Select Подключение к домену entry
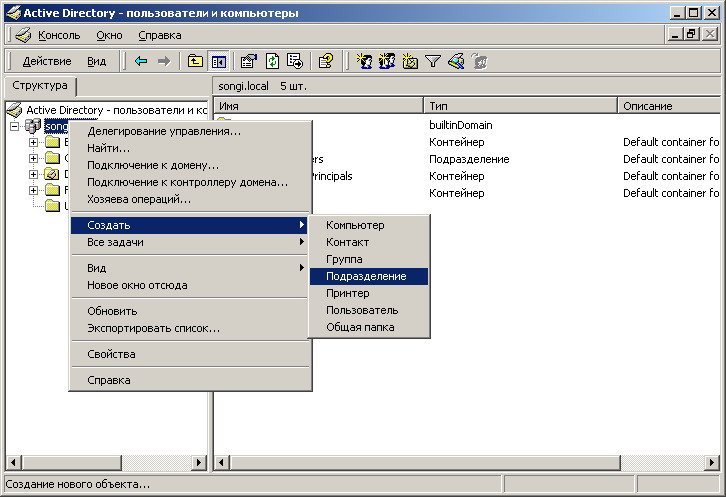 [x=189, y=165]
